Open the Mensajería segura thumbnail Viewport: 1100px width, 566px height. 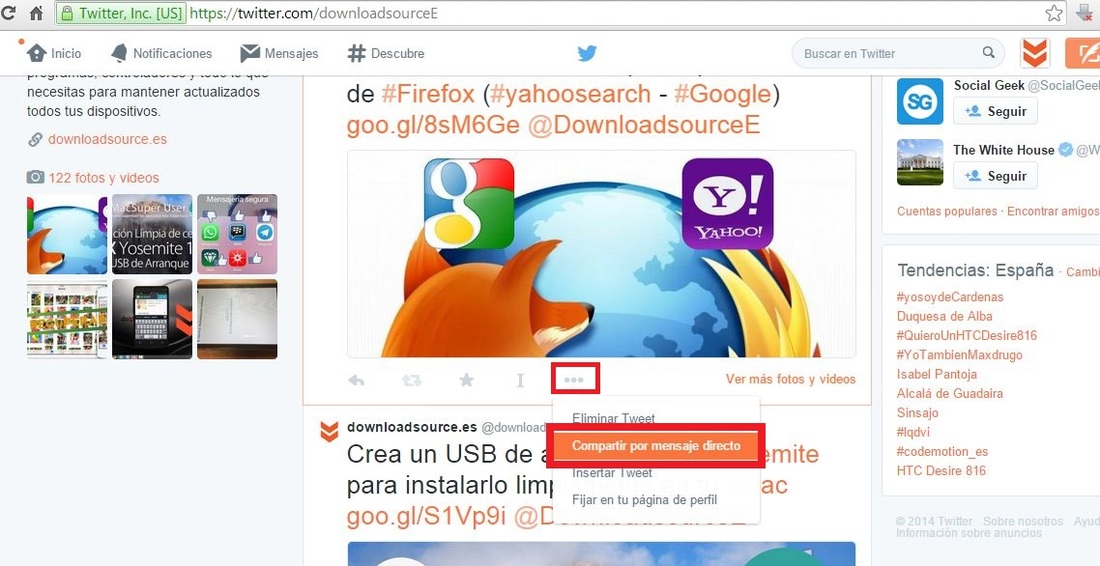tap(237, 234)
